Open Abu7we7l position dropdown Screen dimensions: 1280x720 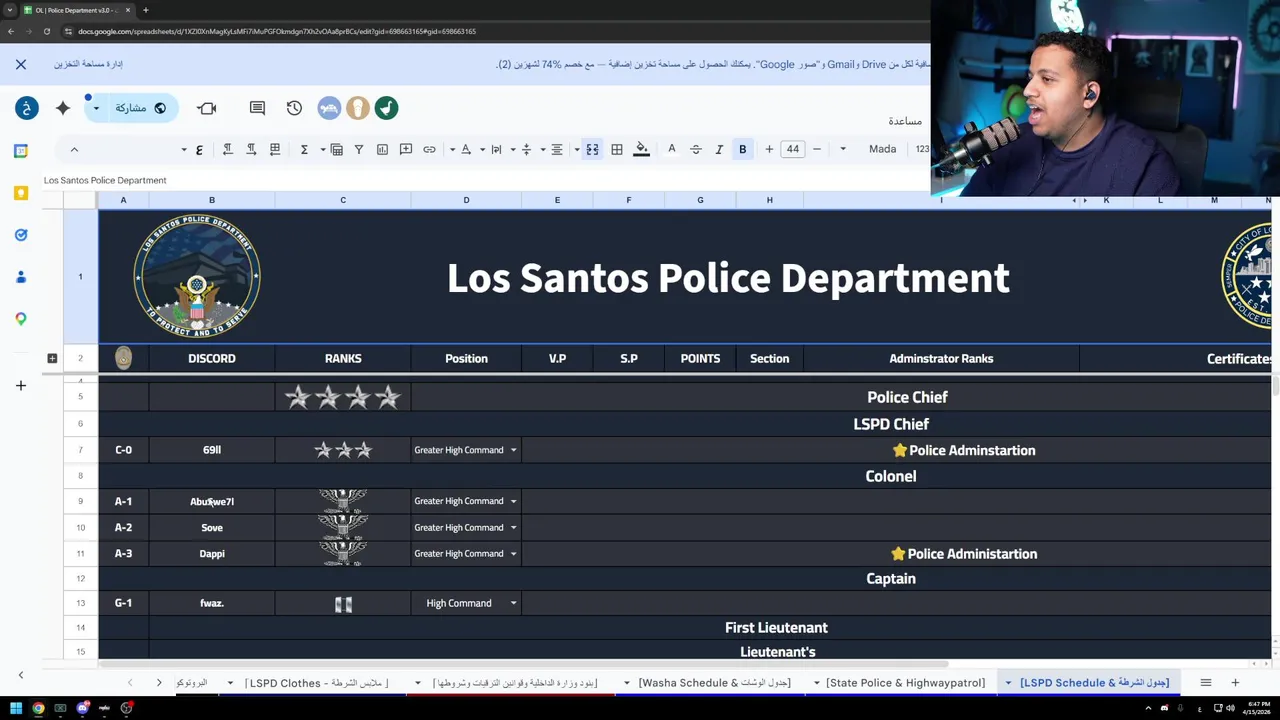click(x=514, y=501)
